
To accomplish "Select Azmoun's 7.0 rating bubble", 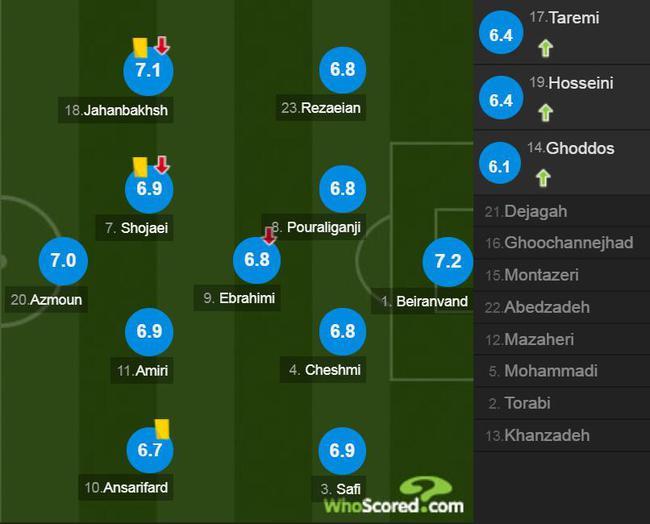I will [x=63, y=261].
